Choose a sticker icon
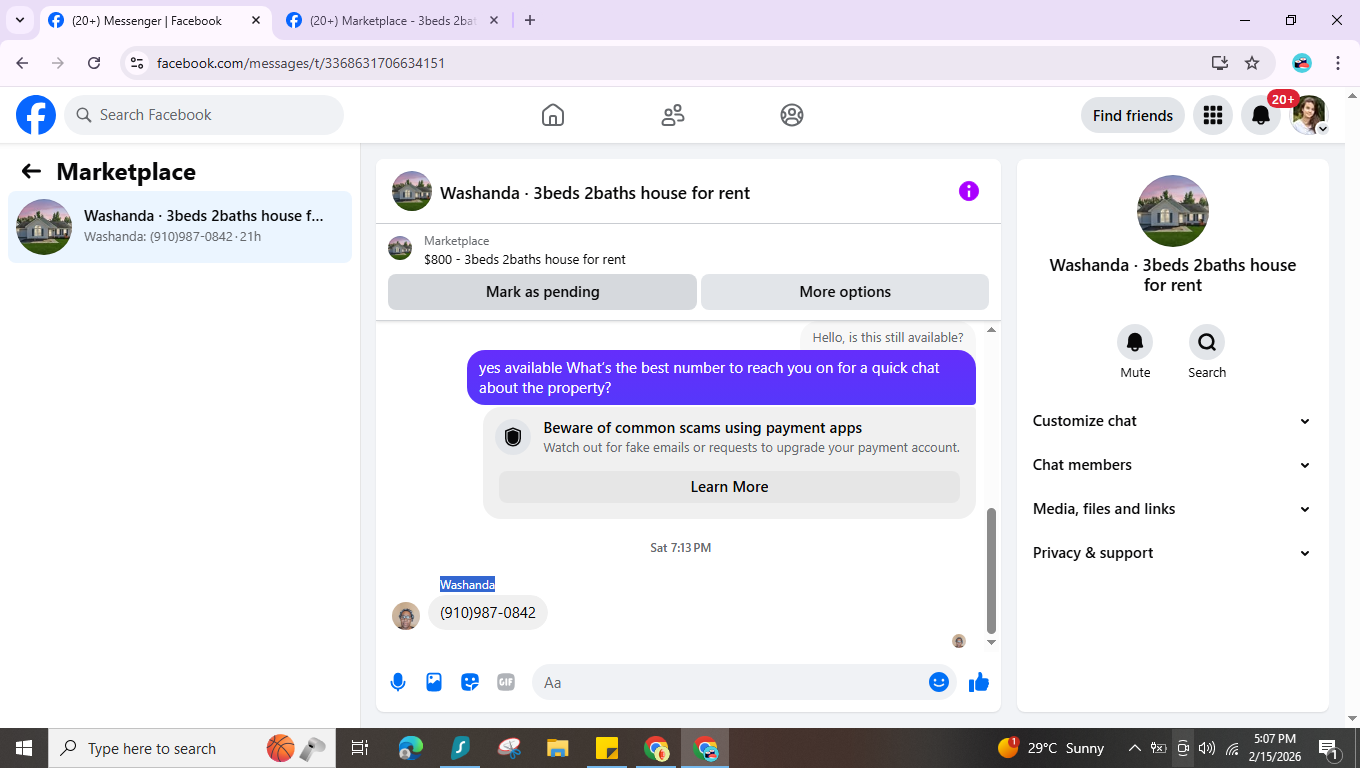Viewport: 1360px width, 768px height. pyautogui.click(x=470, y=682)
